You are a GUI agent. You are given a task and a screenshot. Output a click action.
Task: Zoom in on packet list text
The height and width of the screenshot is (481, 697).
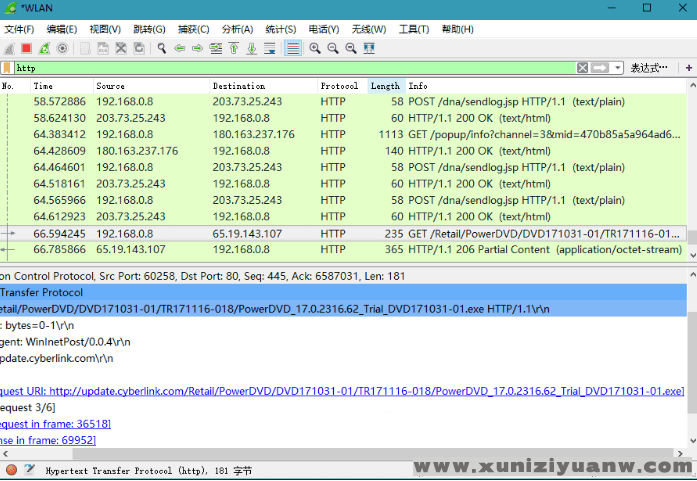click(x=315, y=48)
